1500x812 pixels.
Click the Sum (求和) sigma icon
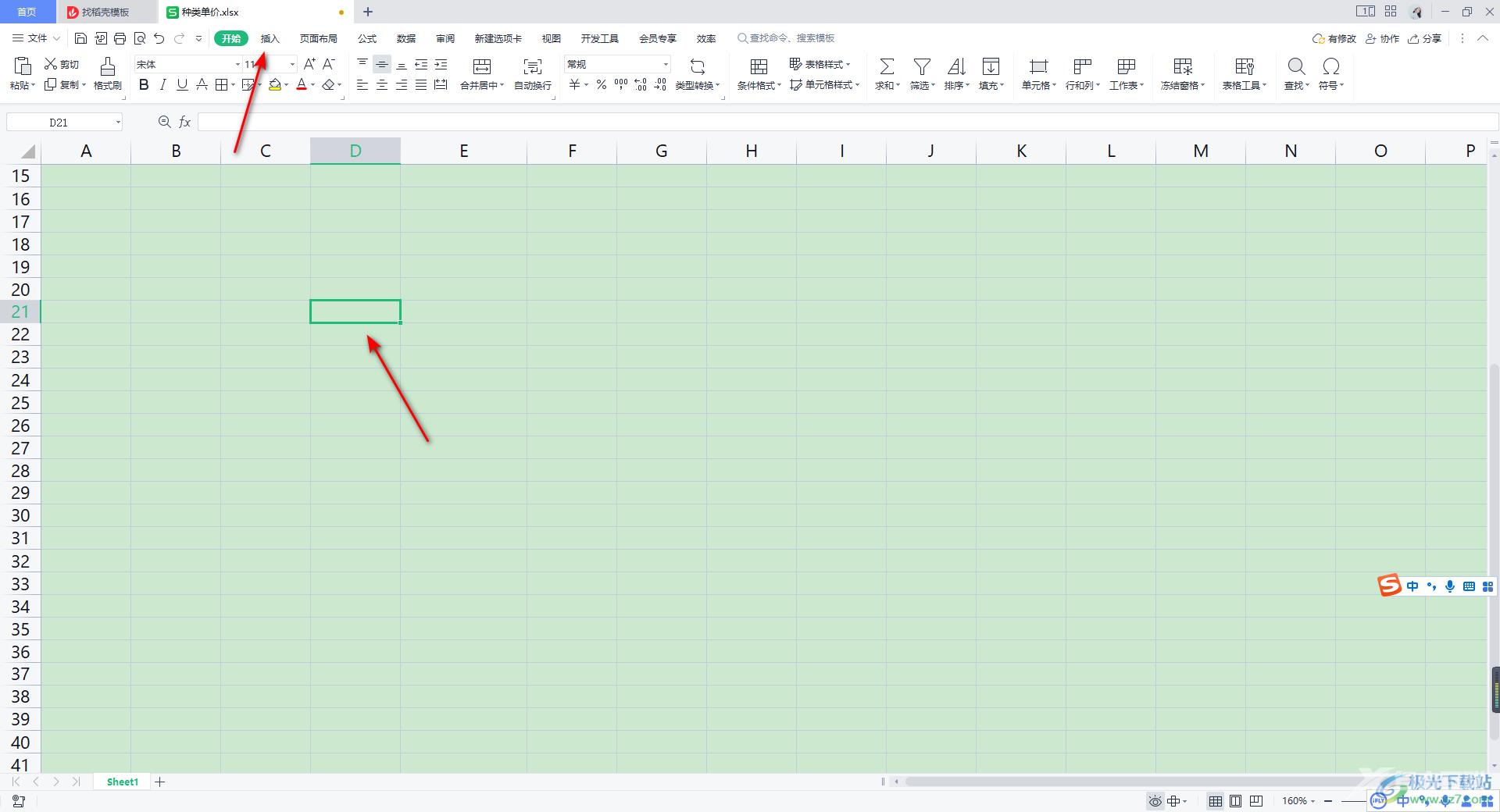pyautogui.click(x=887, y=66)
